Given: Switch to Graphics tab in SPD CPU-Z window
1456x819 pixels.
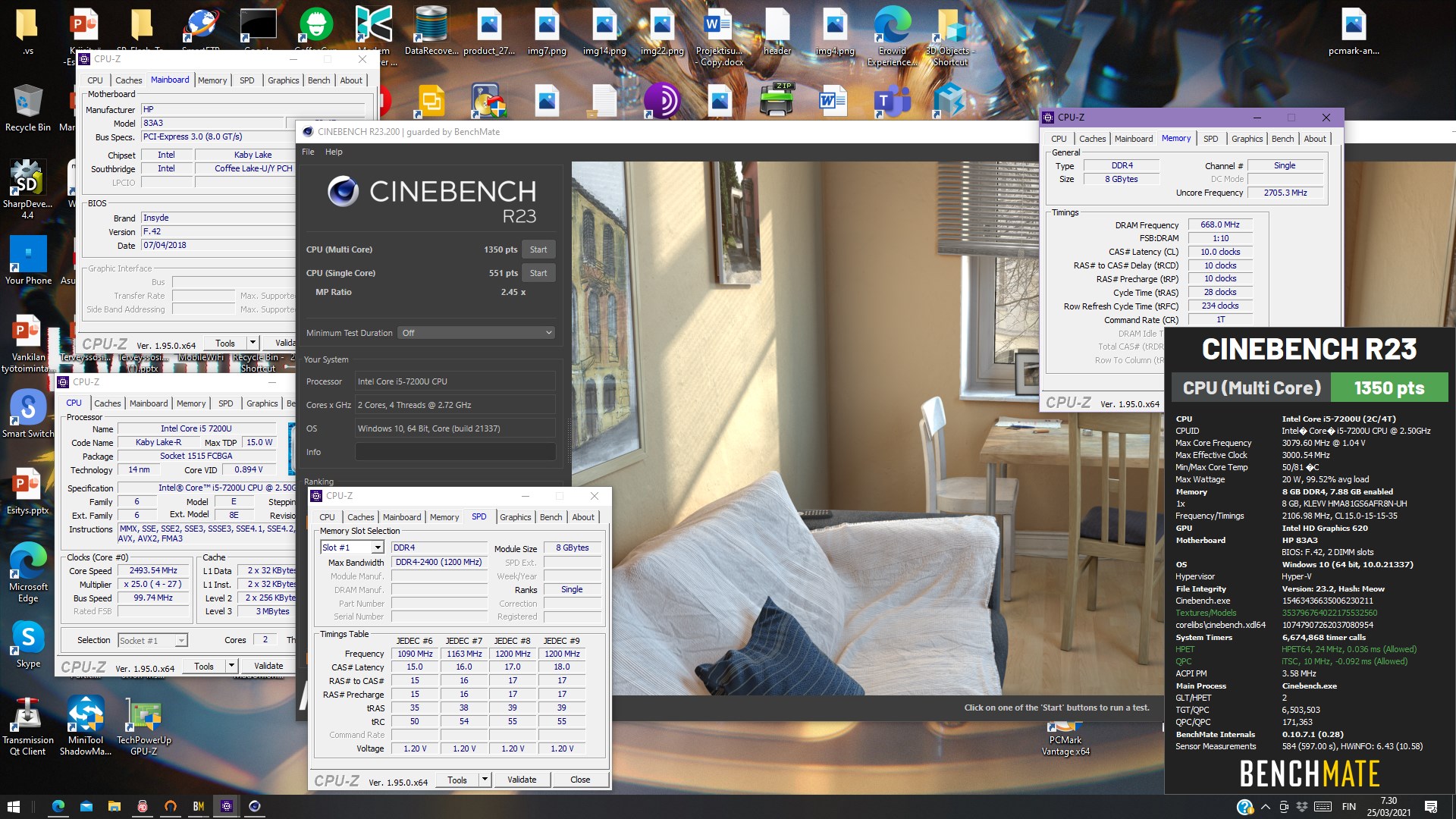Looking at the screenshot, I should (516, 517).
